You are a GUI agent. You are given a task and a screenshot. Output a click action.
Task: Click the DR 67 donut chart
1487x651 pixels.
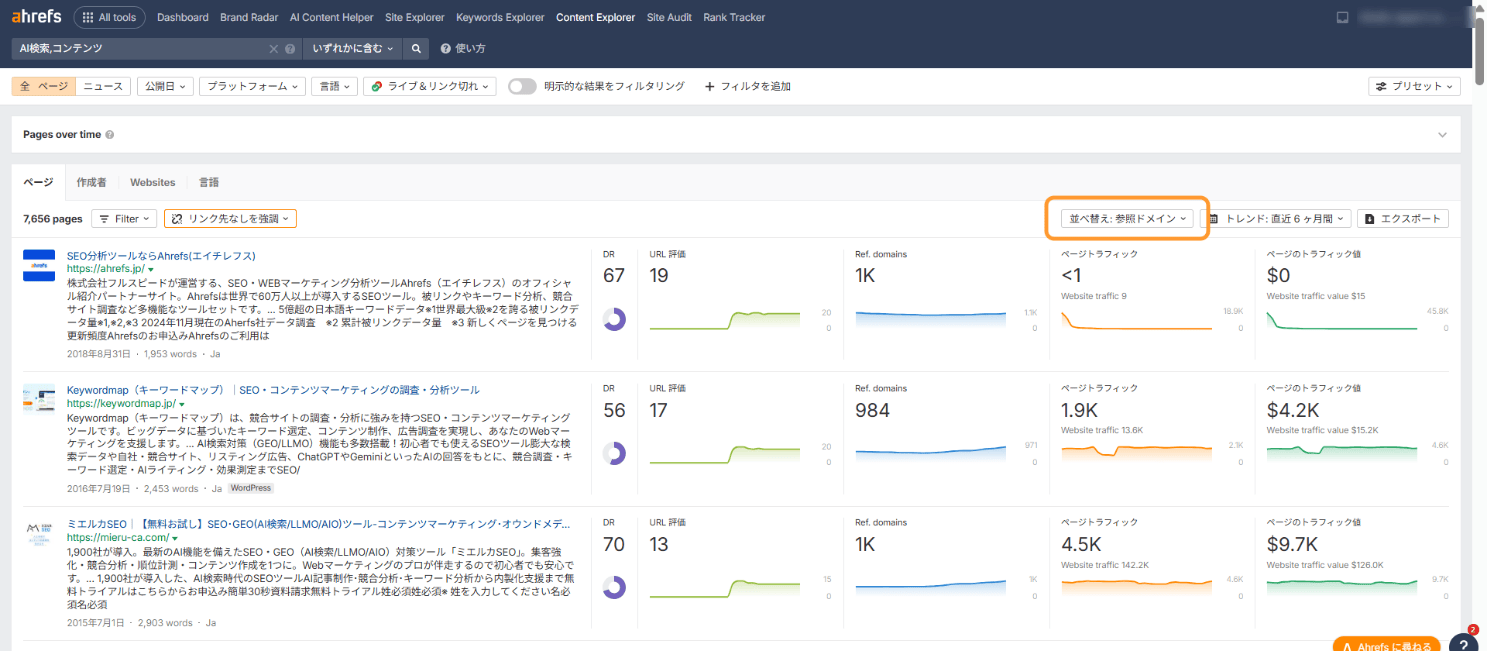pyautogui.click(x=614, y=320)
